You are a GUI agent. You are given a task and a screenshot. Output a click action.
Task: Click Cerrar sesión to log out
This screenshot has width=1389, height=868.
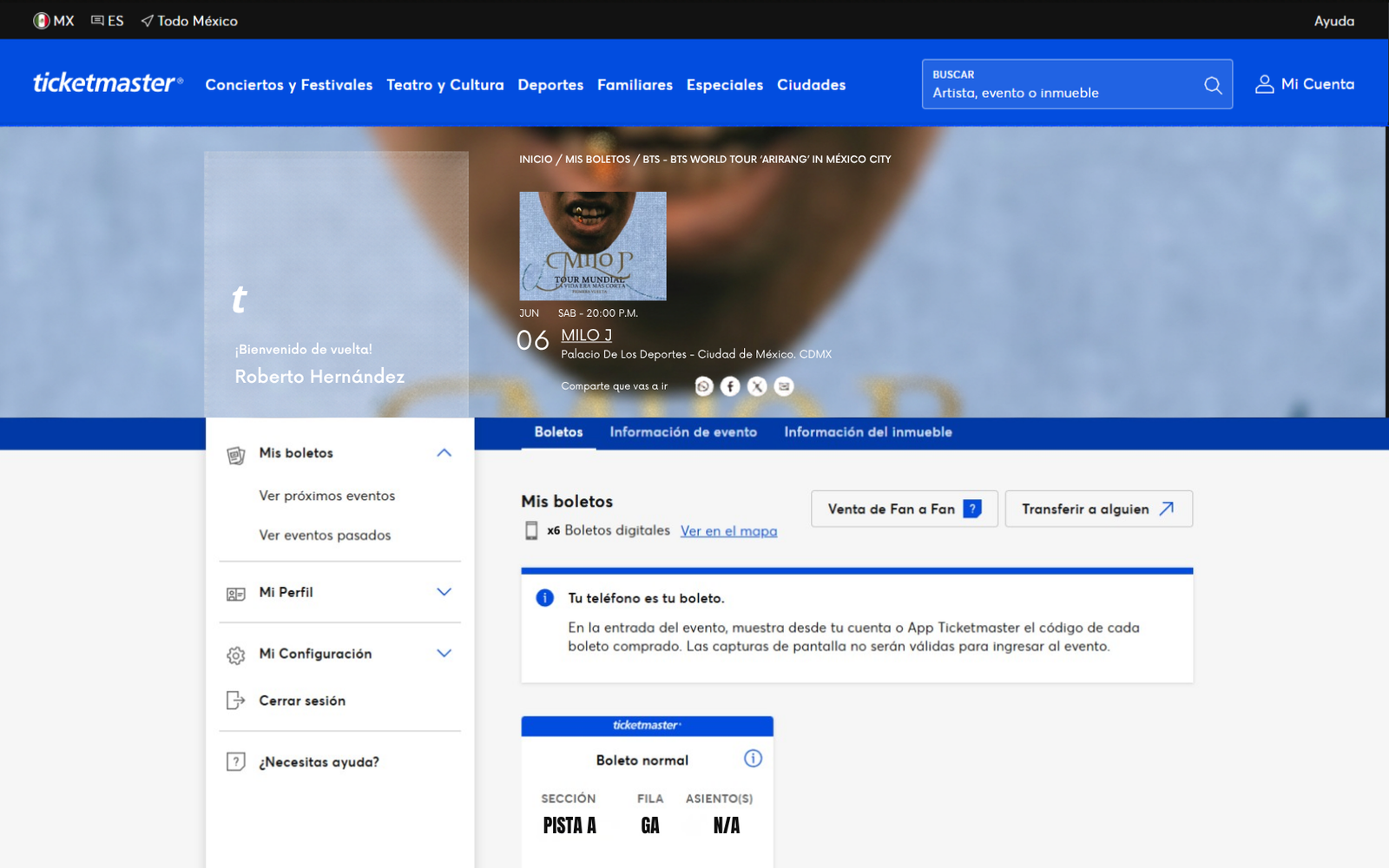point(302,700)
